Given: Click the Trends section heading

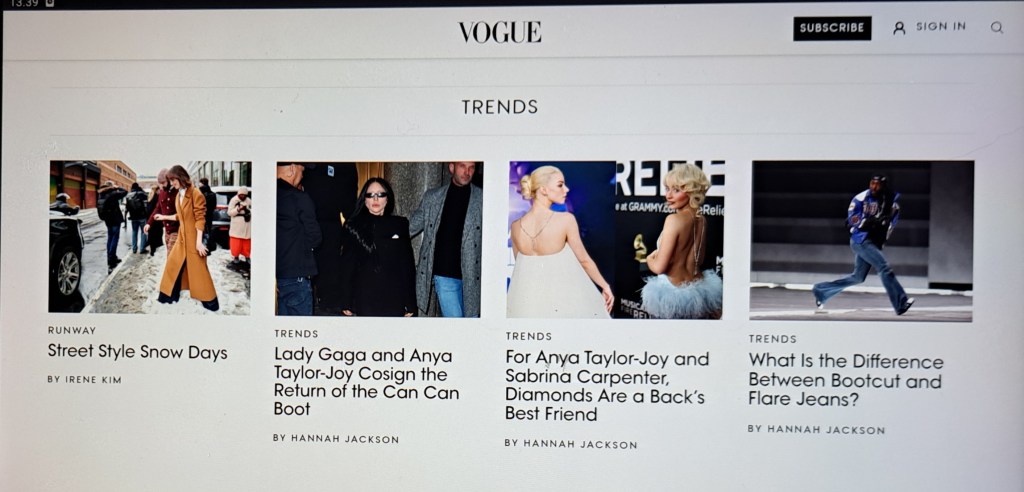Looking at the screenshot, I should coord(500,107).
